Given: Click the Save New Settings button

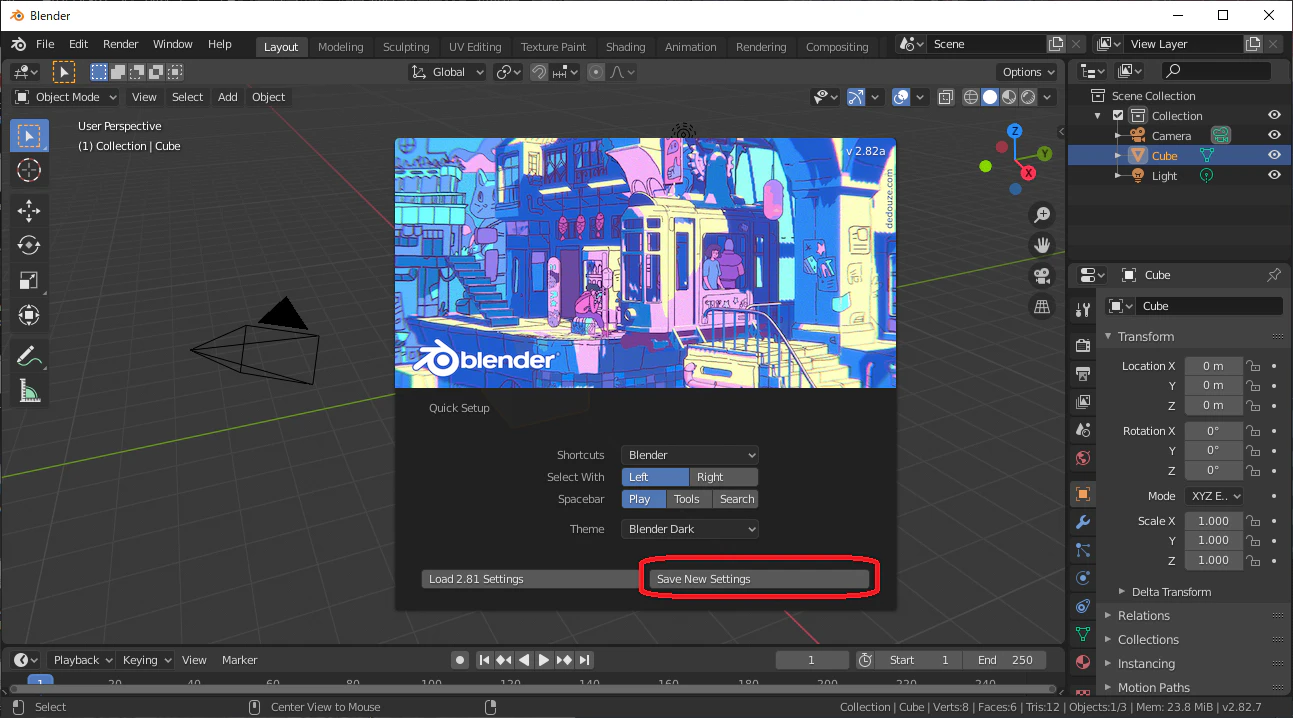Looking at the screenshot, I should [x=759, y=579].
